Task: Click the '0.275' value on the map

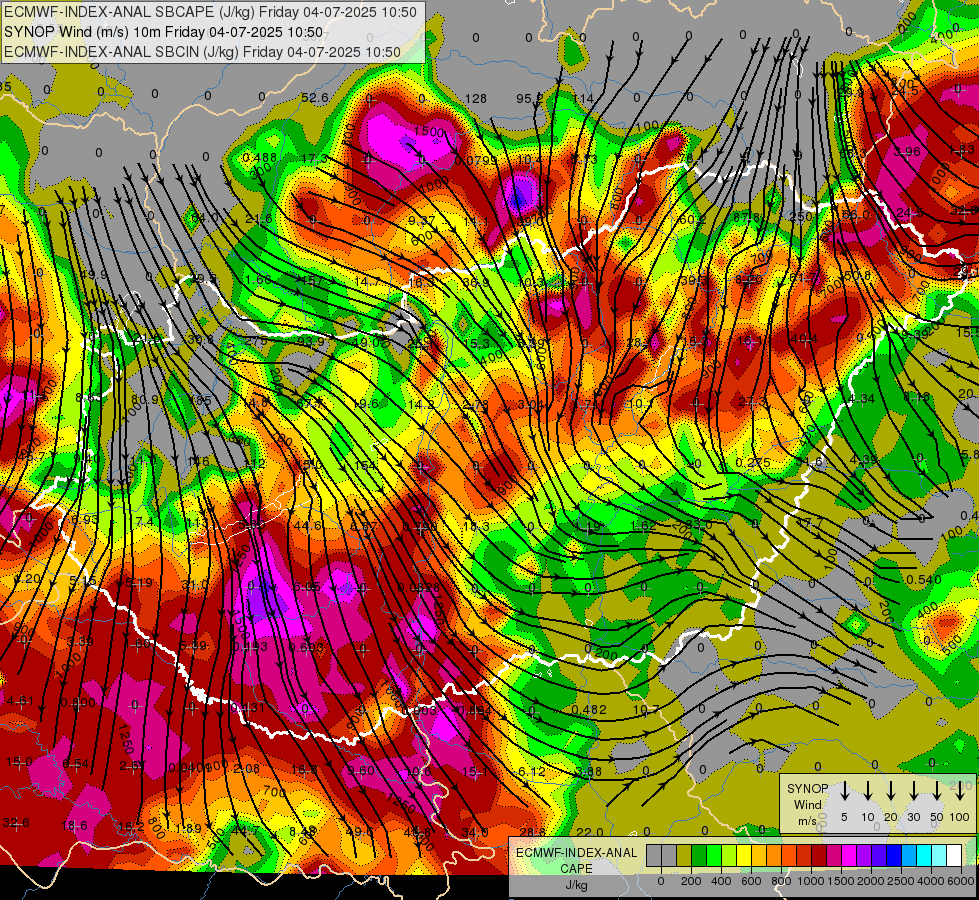Action: [753, 462]
